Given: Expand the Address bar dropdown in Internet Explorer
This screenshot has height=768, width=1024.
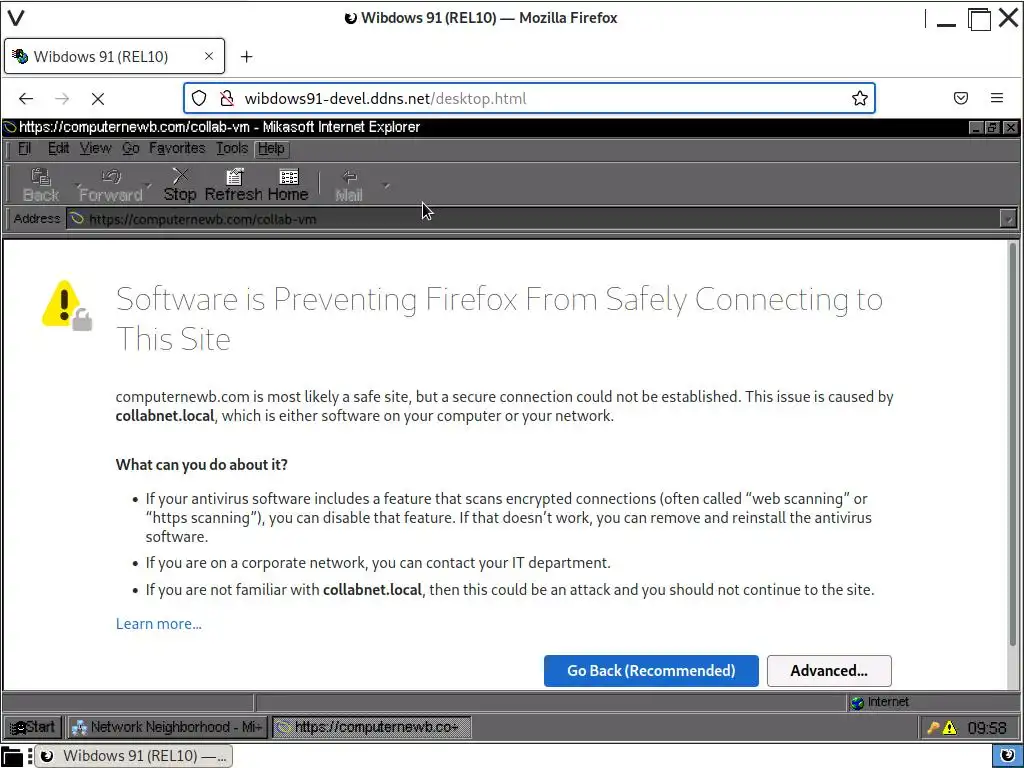Looking at the screenshot, I should tap(1008, 219).
